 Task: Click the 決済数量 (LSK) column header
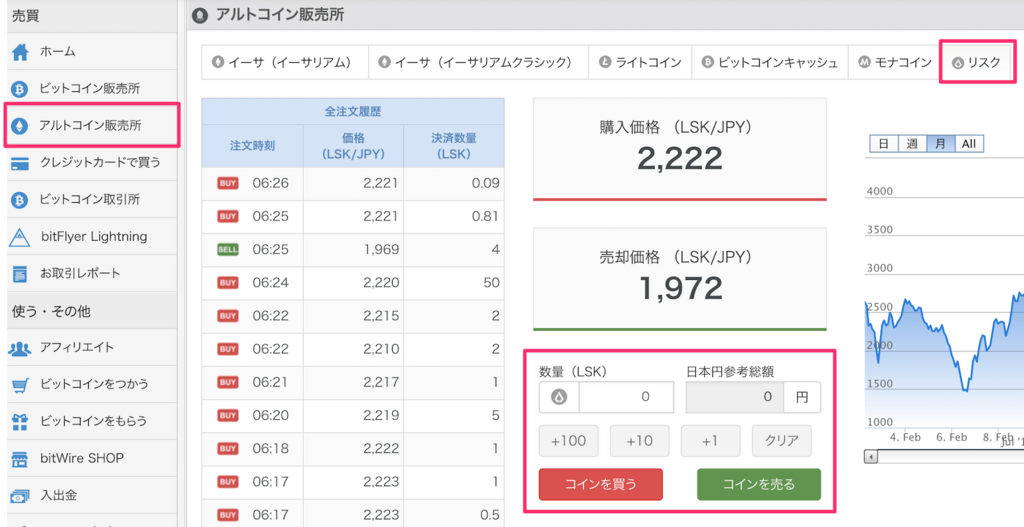pos(454,146)
